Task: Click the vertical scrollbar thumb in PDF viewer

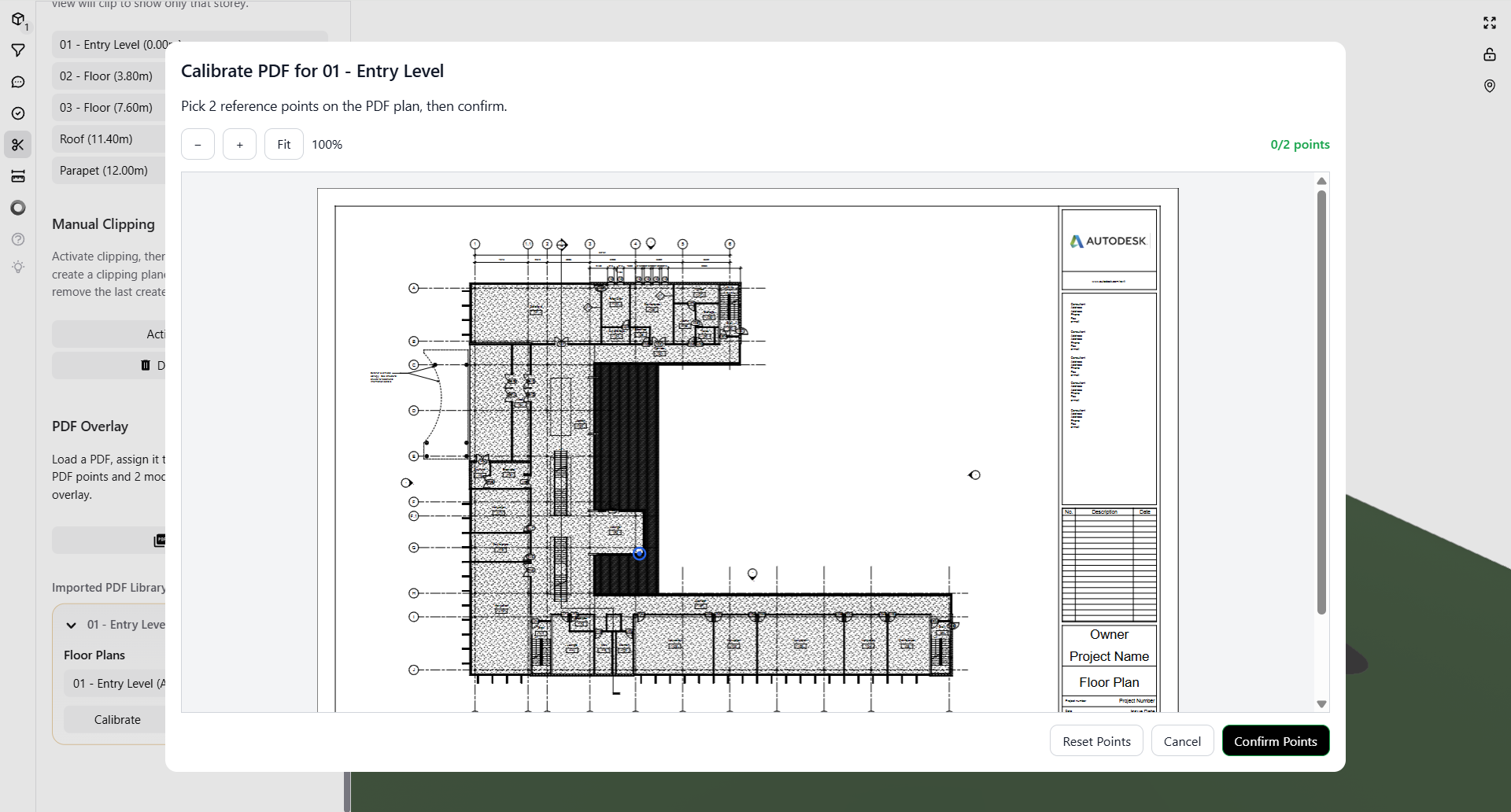Action: (x=1322, y=401)
